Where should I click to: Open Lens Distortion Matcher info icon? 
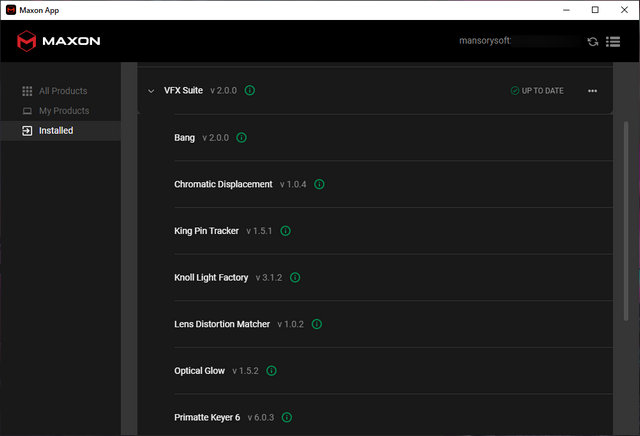(316, 324)
